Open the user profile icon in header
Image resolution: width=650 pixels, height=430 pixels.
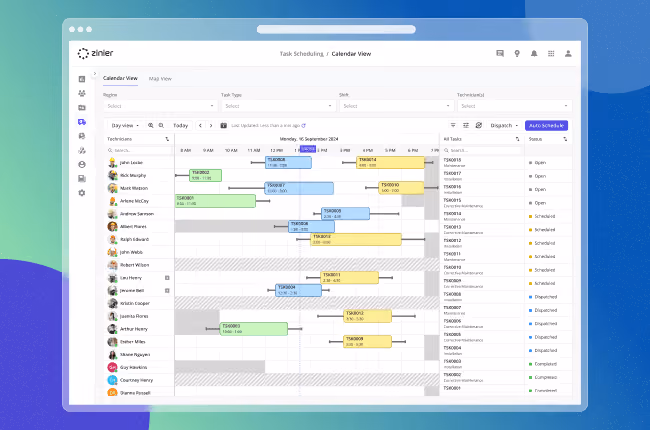[568, 53]
